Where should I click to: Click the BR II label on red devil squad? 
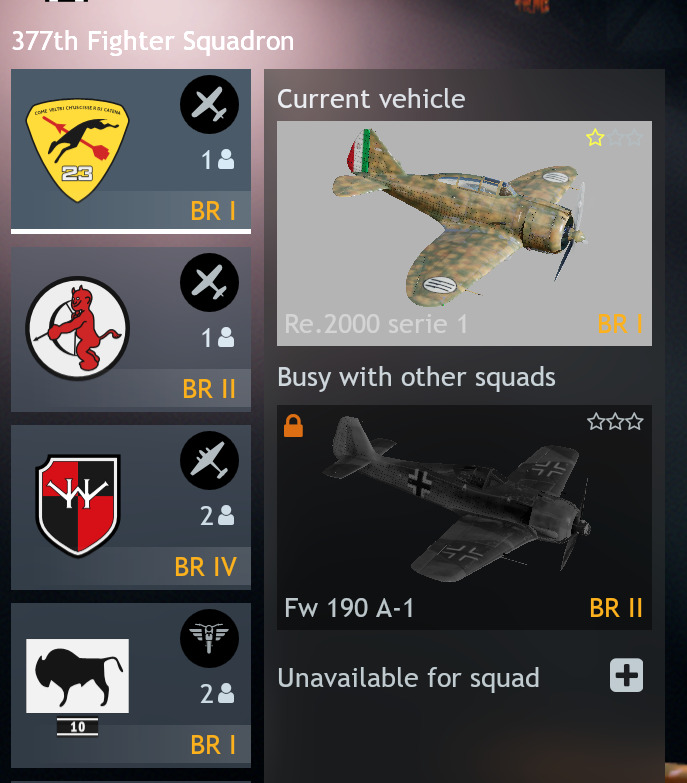point(209,389)
